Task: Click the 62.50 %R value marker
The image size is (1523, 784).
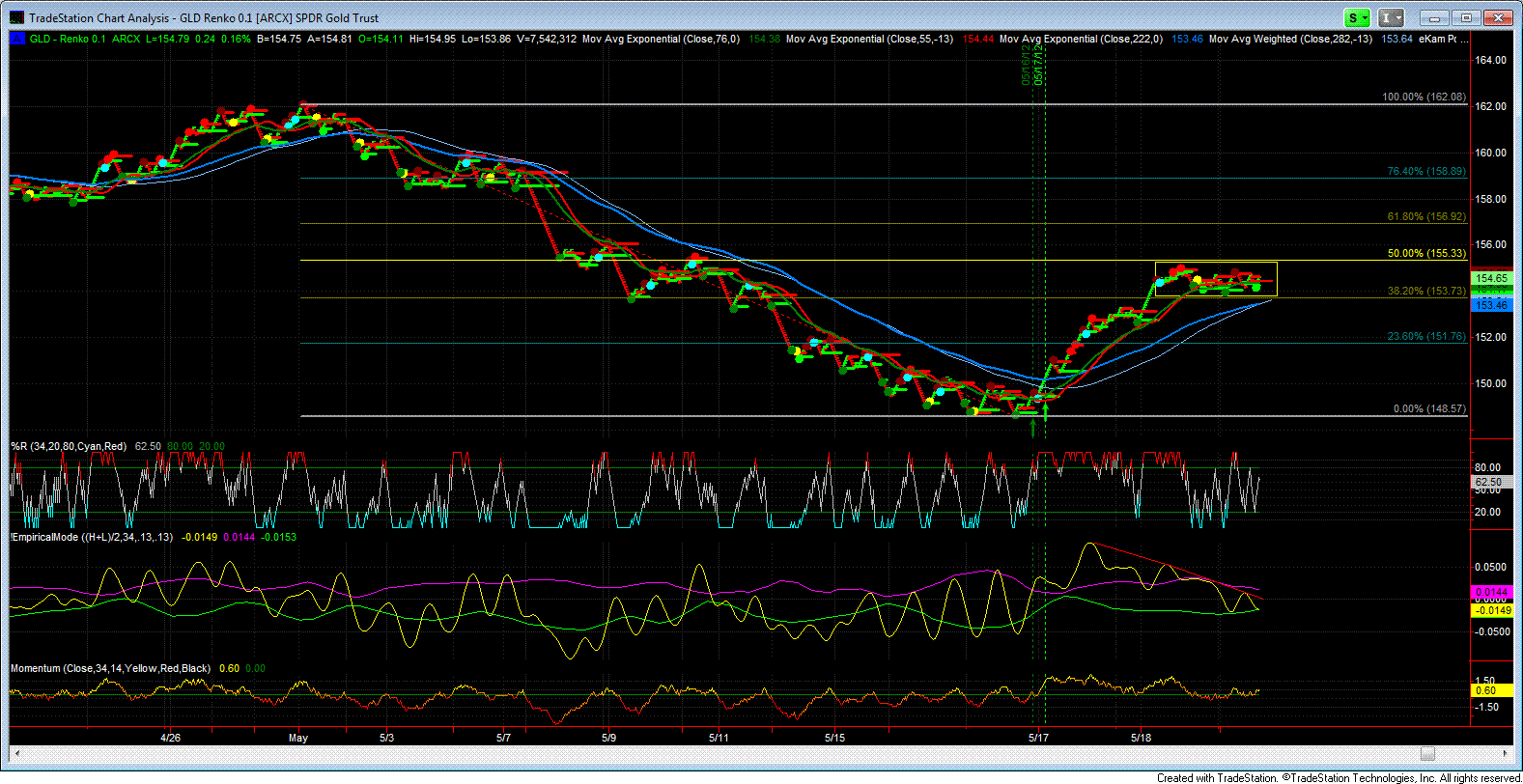Action: (x=1492, y=481)
